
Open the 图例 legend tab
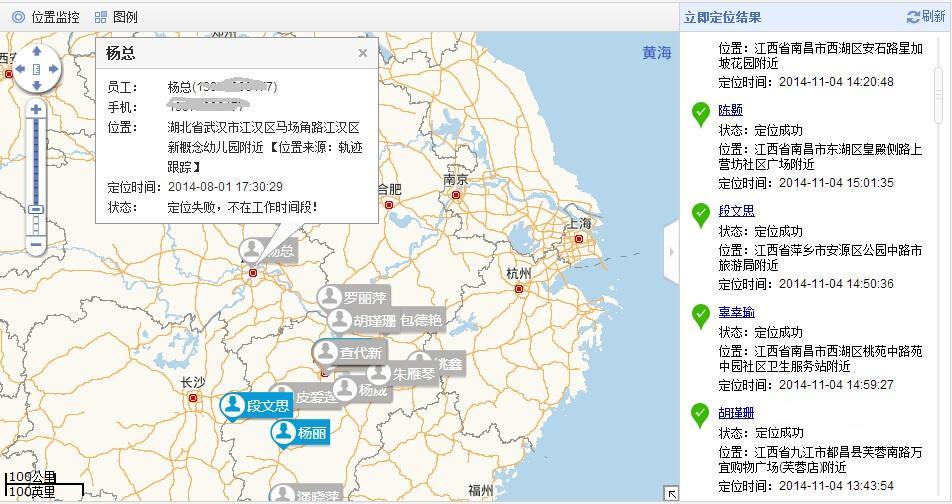(x=116, y=17)
